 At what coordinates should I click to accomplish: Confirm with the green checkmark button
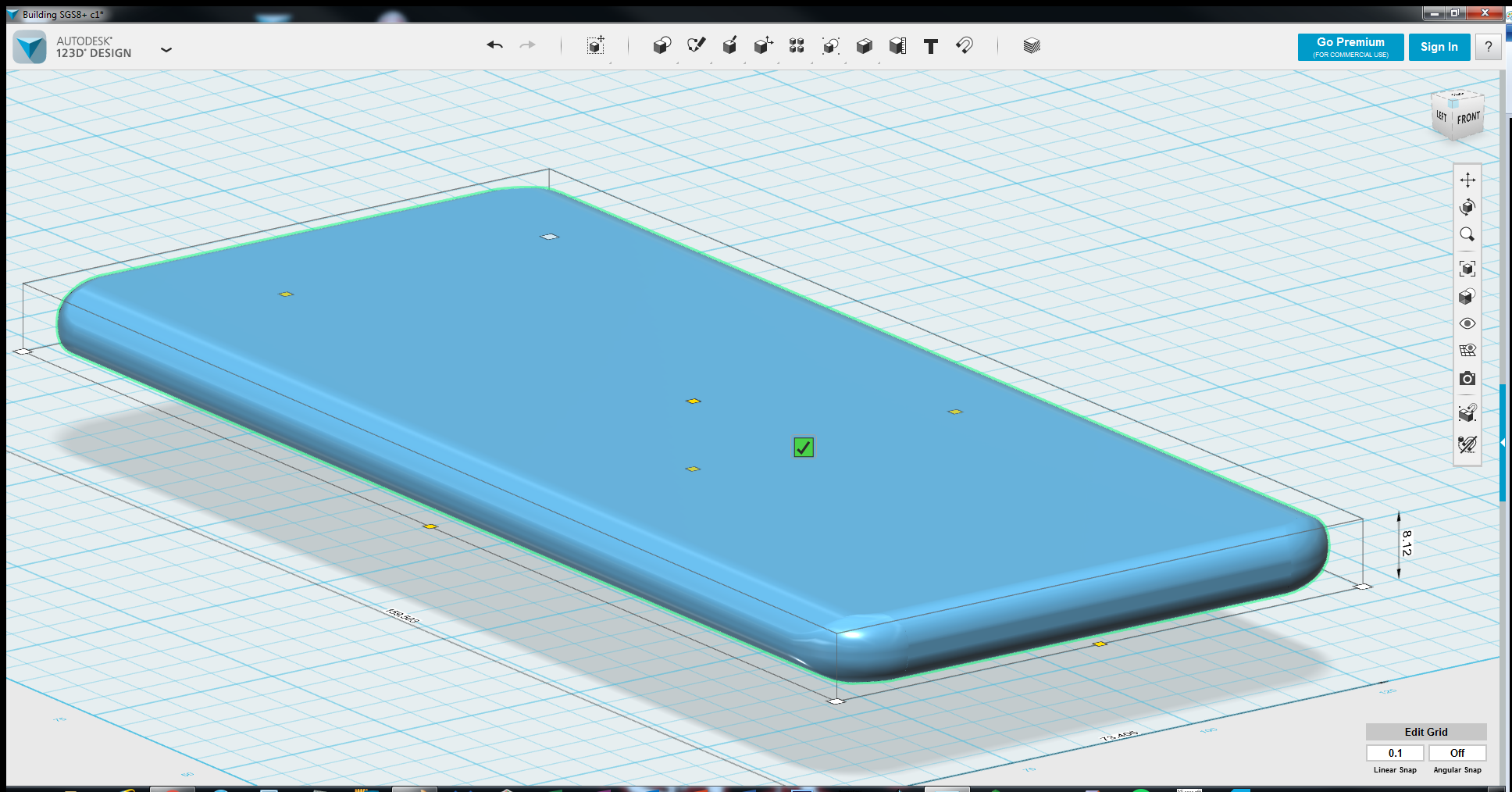pyautogui.click(x=804, y=447)
